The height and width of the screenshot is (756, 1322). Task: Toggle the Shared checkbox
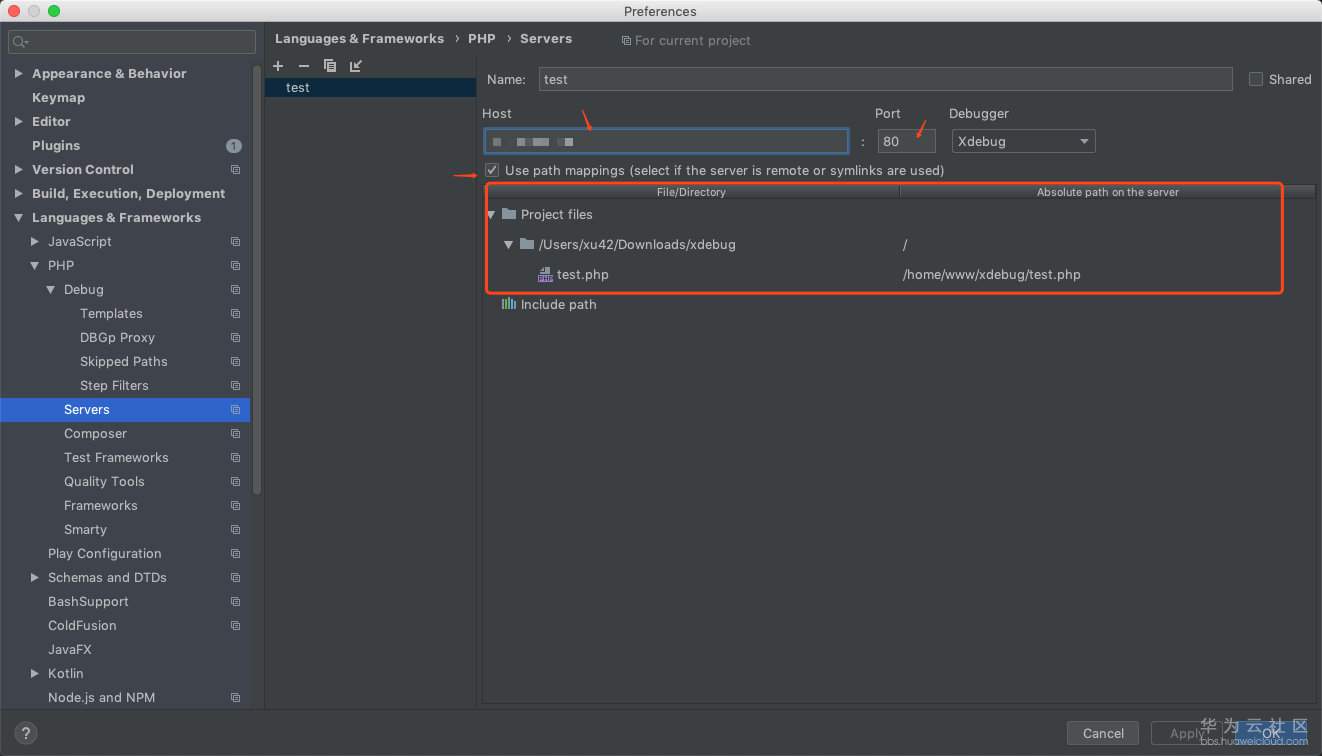coord(1256,79)
